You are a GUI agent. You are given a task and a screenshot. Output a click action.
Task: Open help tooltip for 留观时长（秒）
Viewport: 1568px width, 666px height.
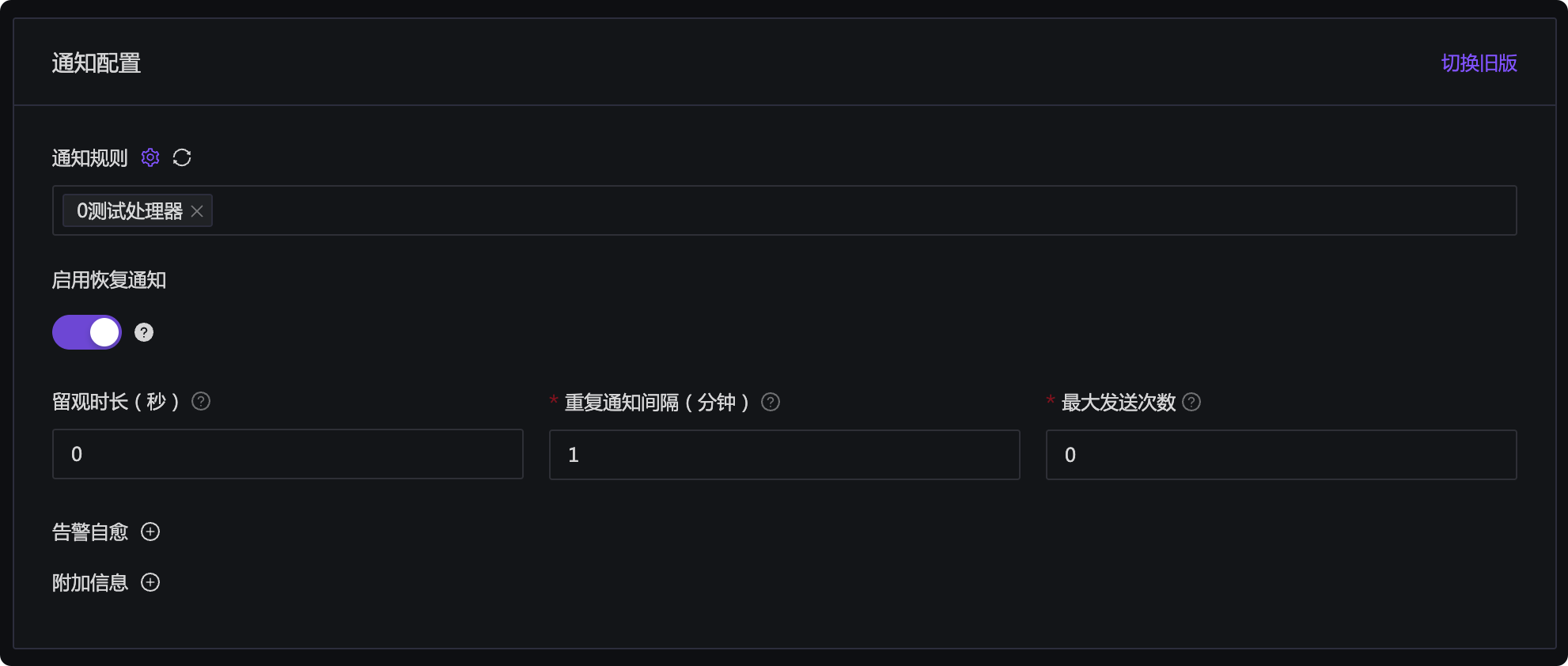pyautogui.click(x=201, y=402)
